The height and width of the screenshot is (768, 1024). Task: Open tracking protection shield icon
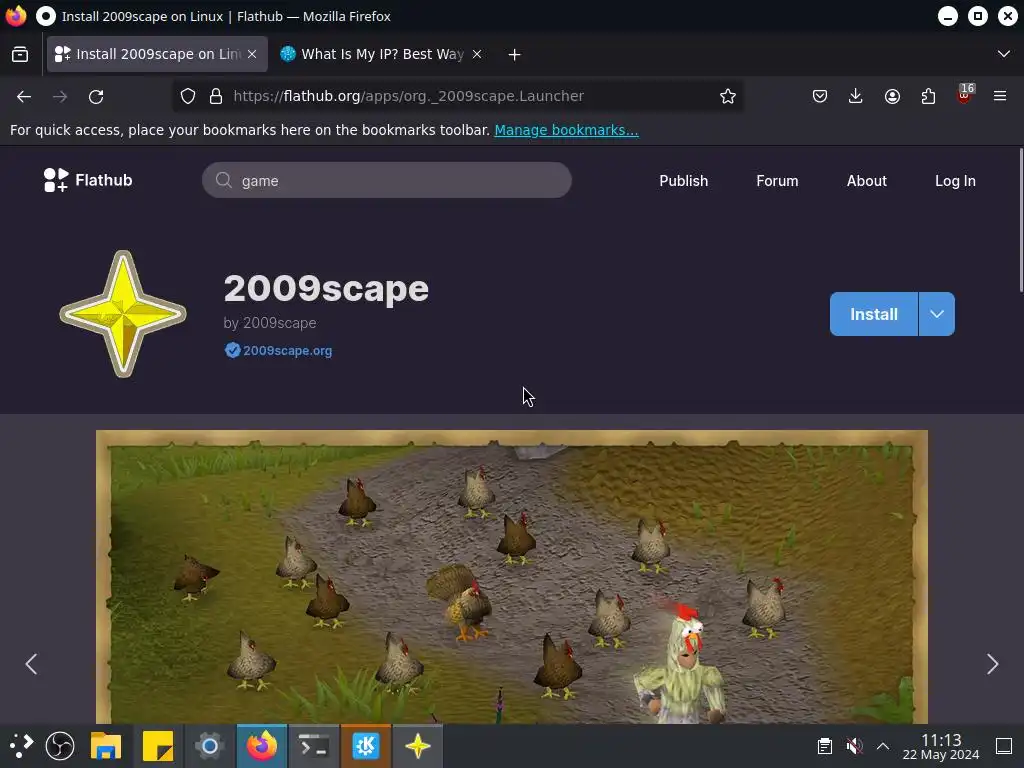click(188, 97)
